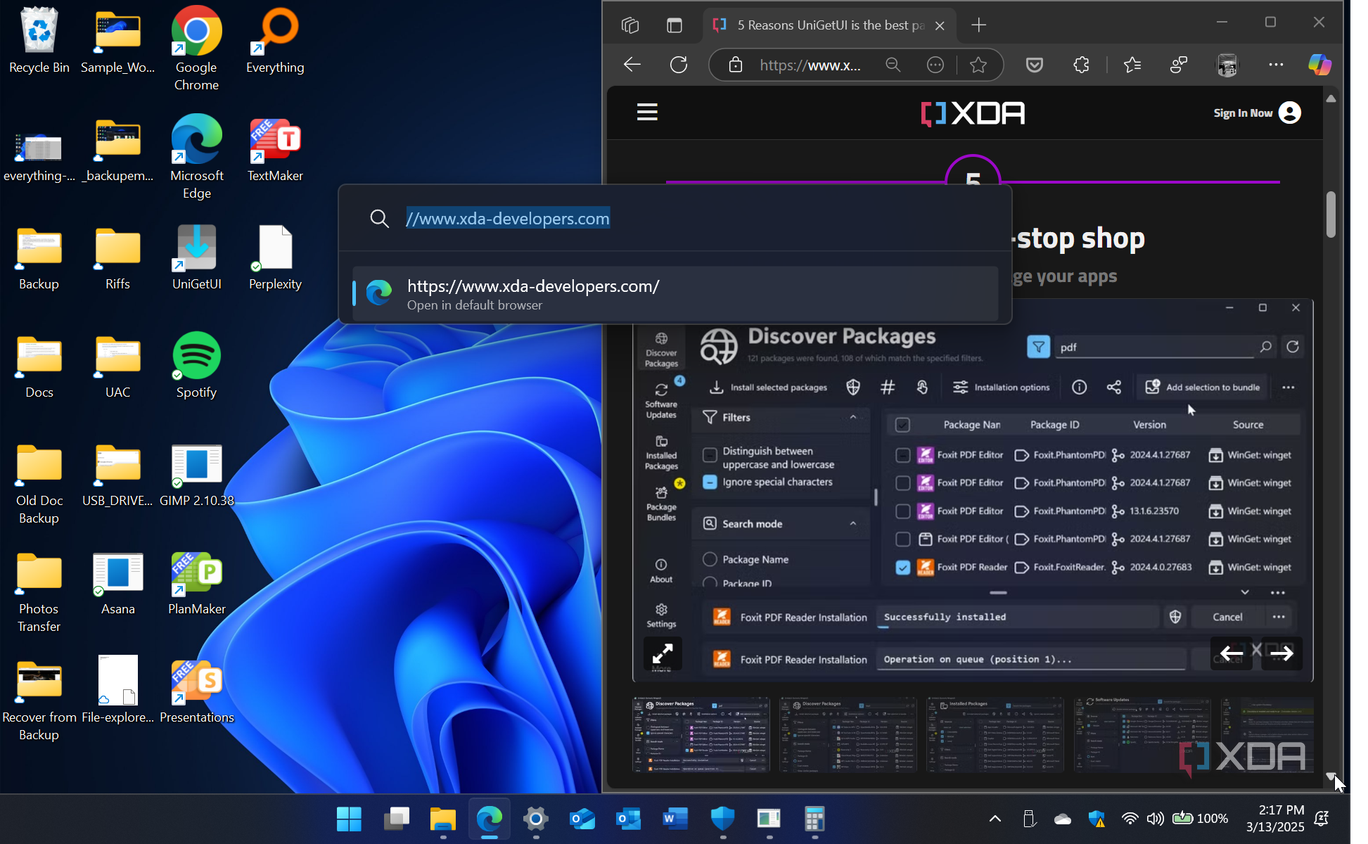This screenshot has height=844, width=1368.
Task: Select the Everything desktop shortcut
Action: tap(275, 41)
